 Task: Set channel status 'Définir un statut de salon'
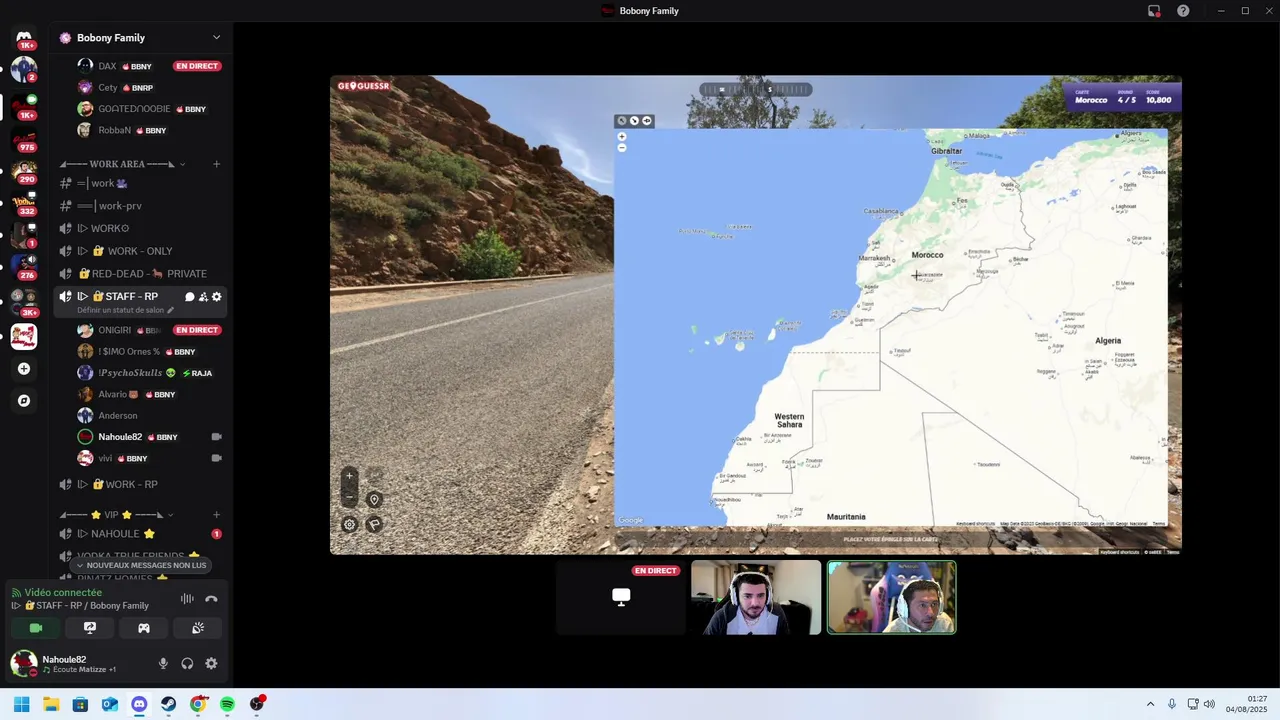pyautogui.click(x=125, y=310)
